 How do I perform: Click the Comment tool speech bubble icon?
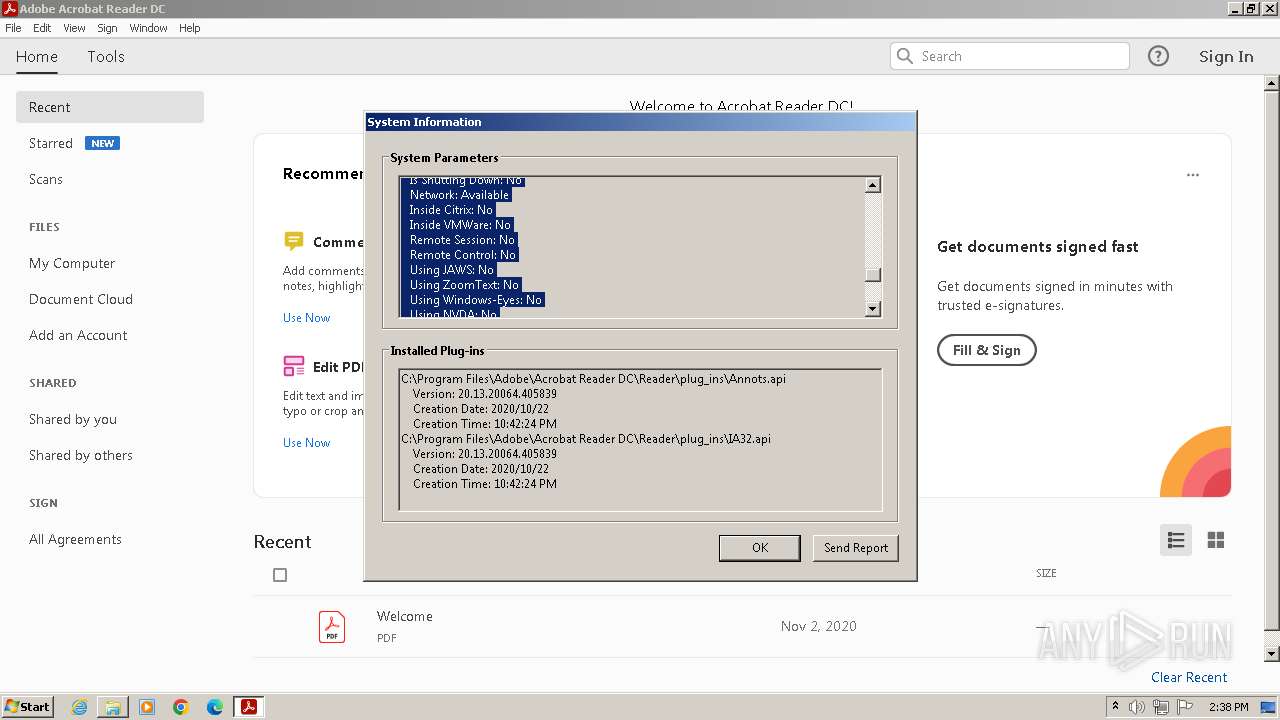pos(293,241)
